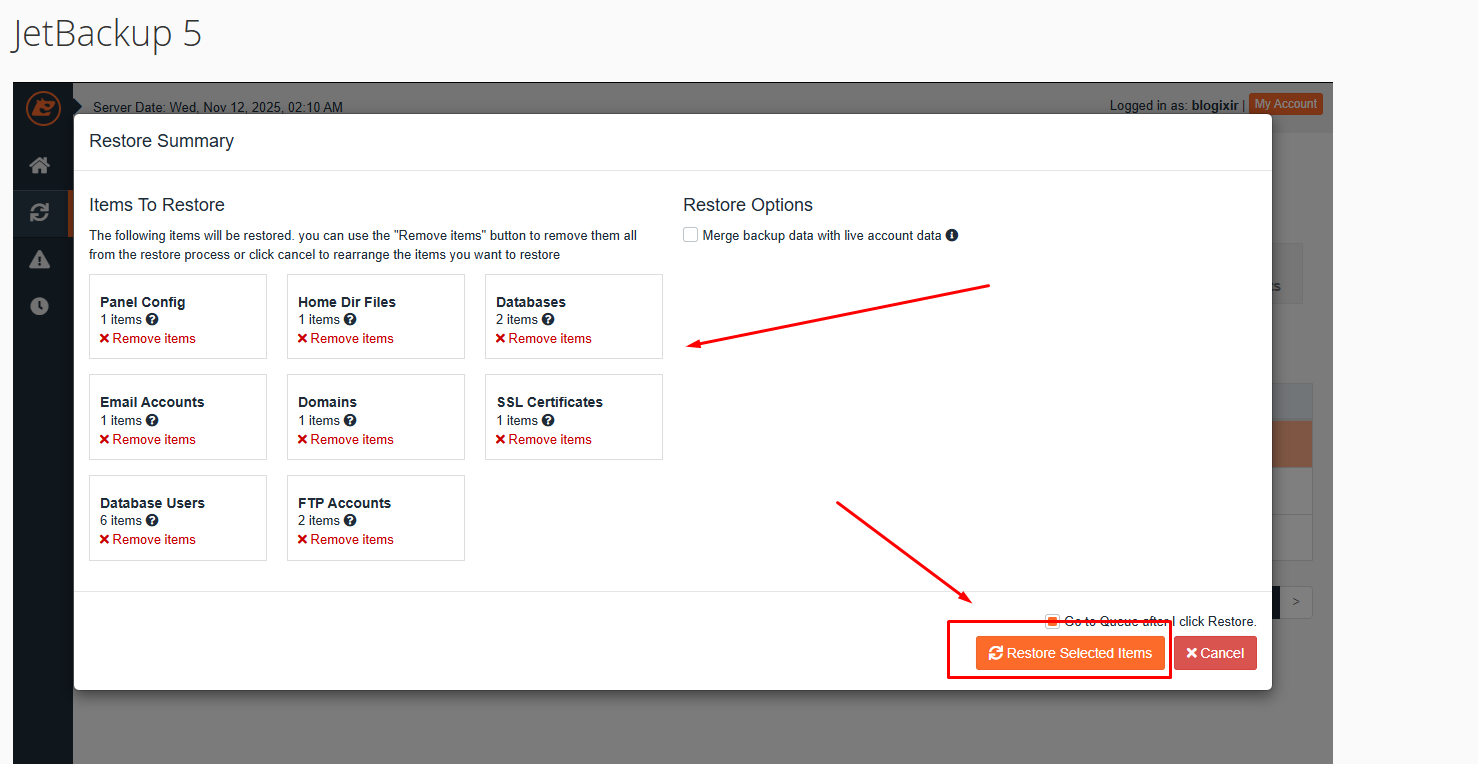Remove items from FTP Accounts
The height and width of the screenshot is (764, 1478).
(x=345, y=540)
